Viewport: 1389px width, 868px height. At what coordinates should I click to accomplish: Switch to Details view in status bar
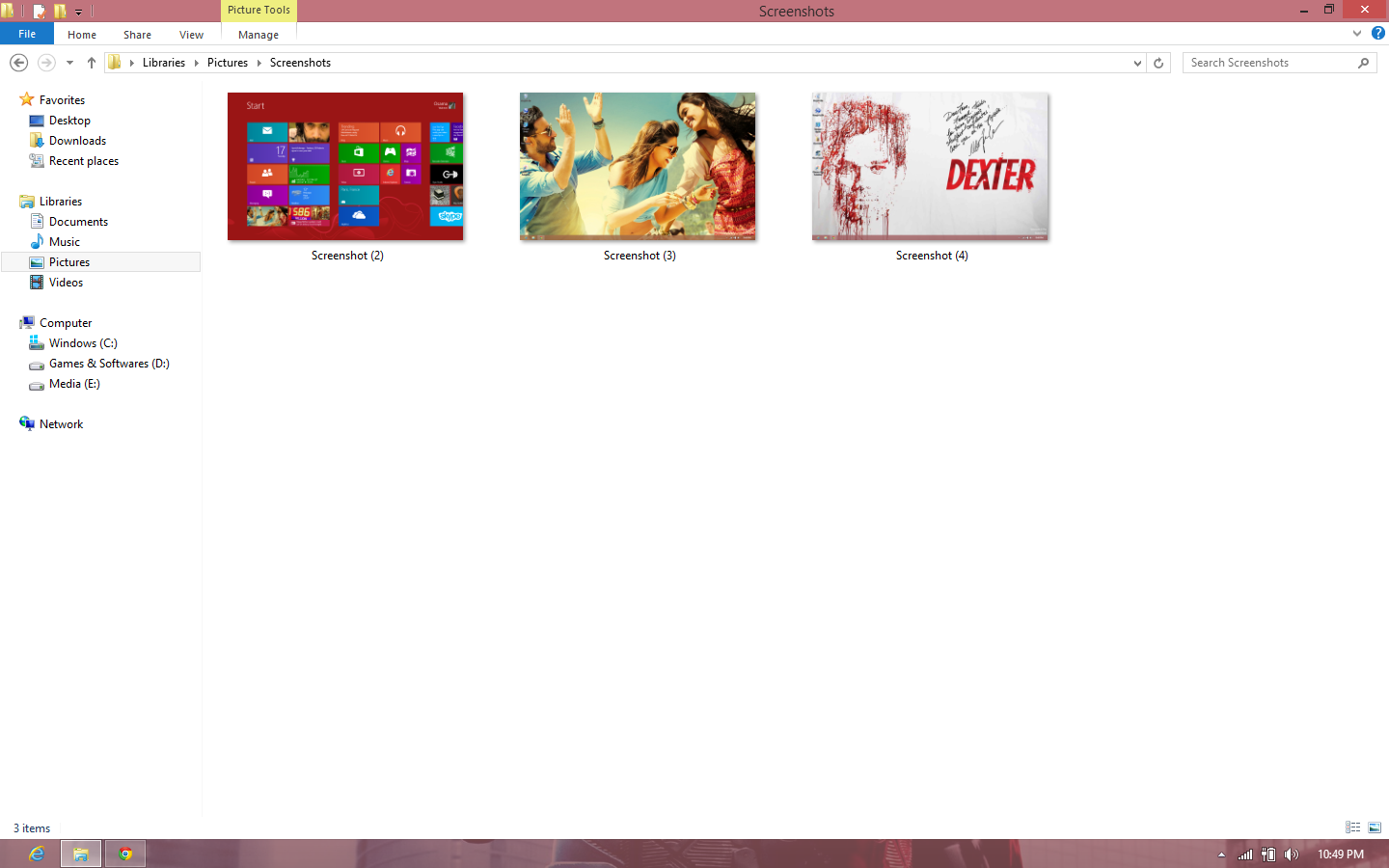click(x=1353, y=827)
